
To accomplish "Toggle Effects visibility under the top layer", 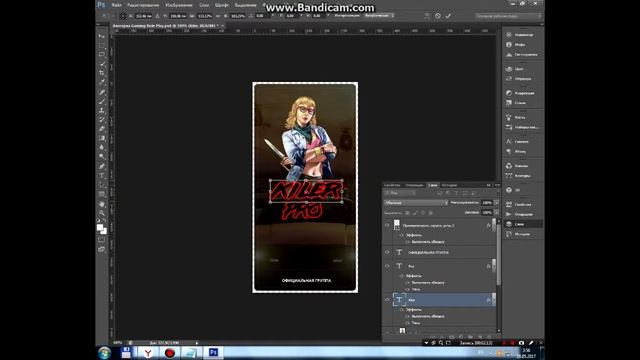I will pos(402,235).
